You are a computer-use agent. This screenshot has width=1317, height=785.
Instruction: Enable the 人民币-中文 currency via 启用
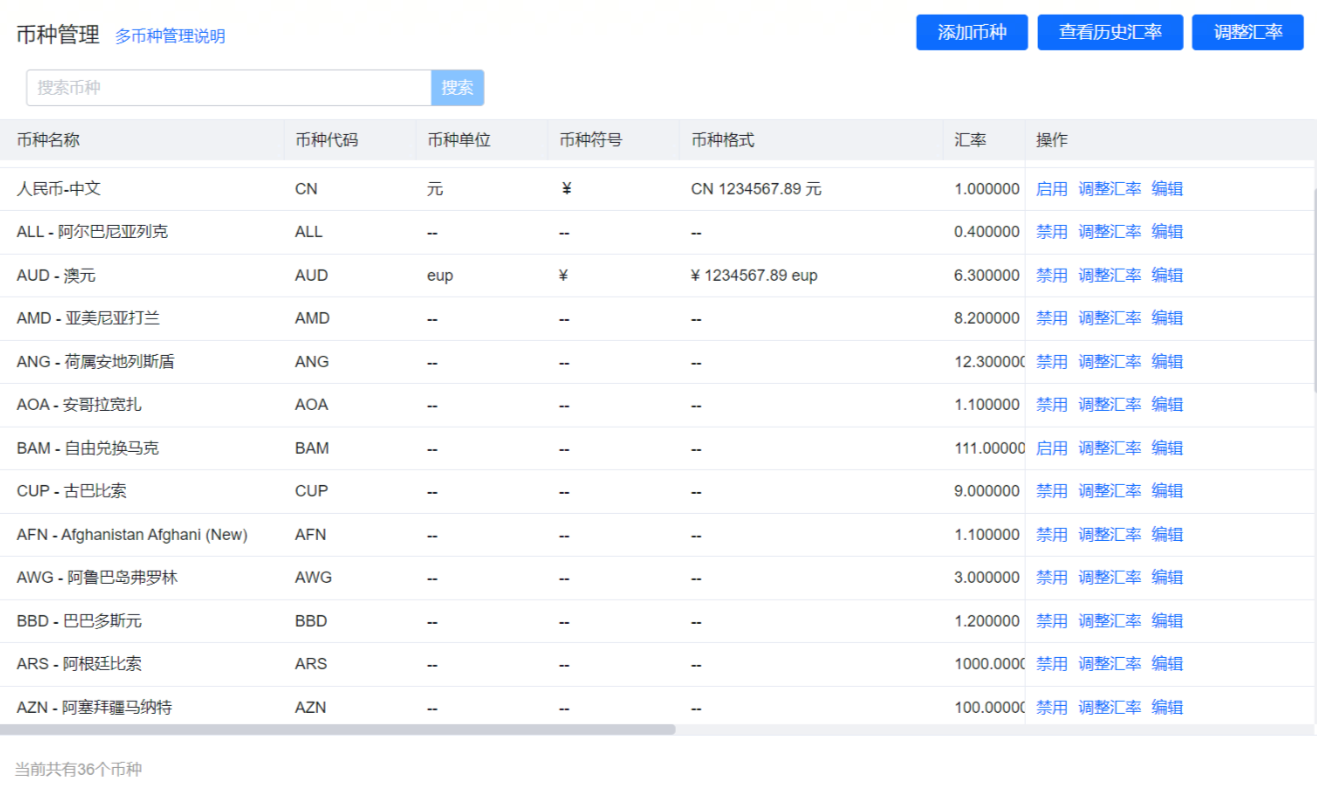pos(1052,188)
